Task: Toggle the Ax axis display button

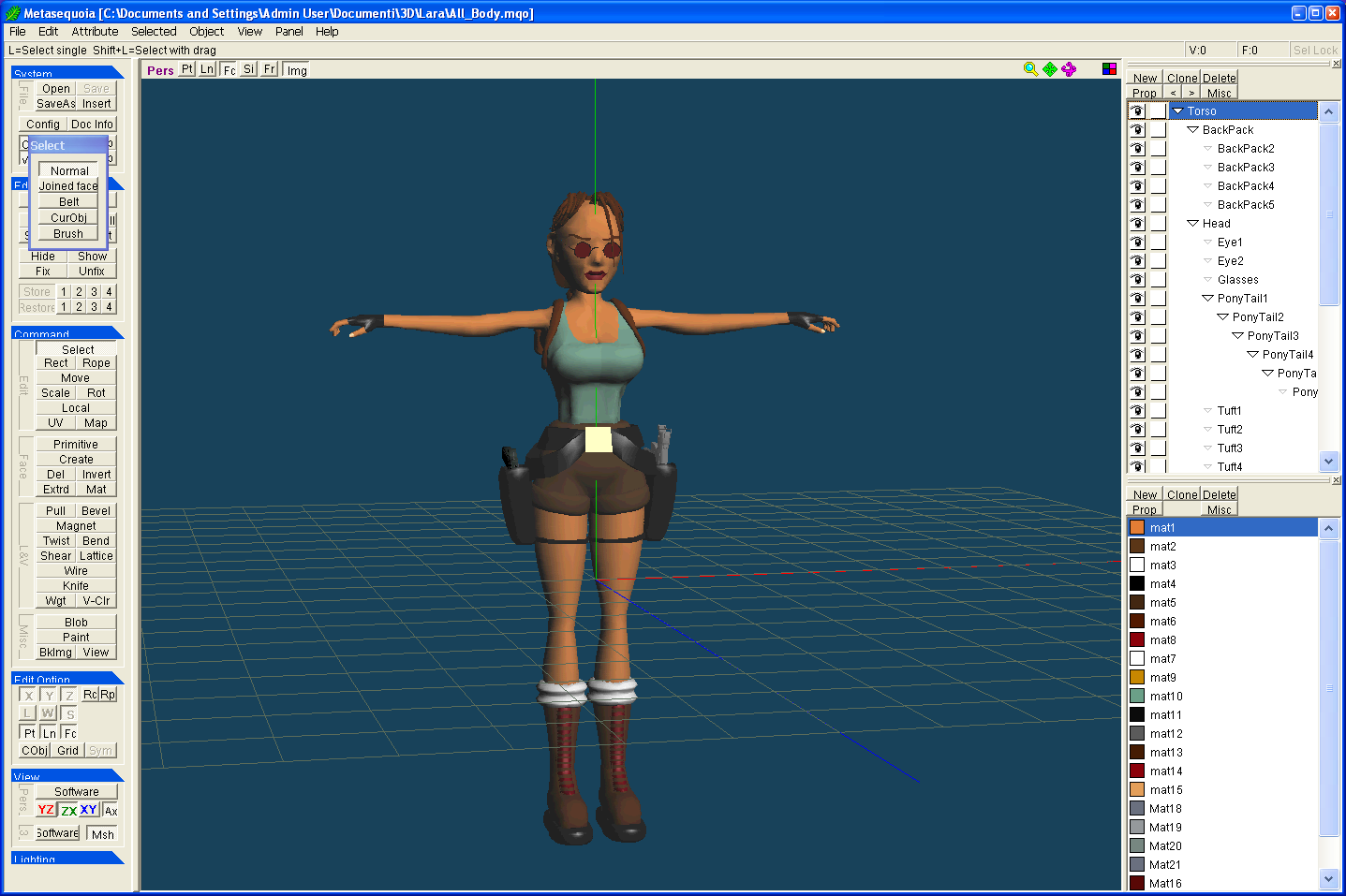Action: click(111, 811)
